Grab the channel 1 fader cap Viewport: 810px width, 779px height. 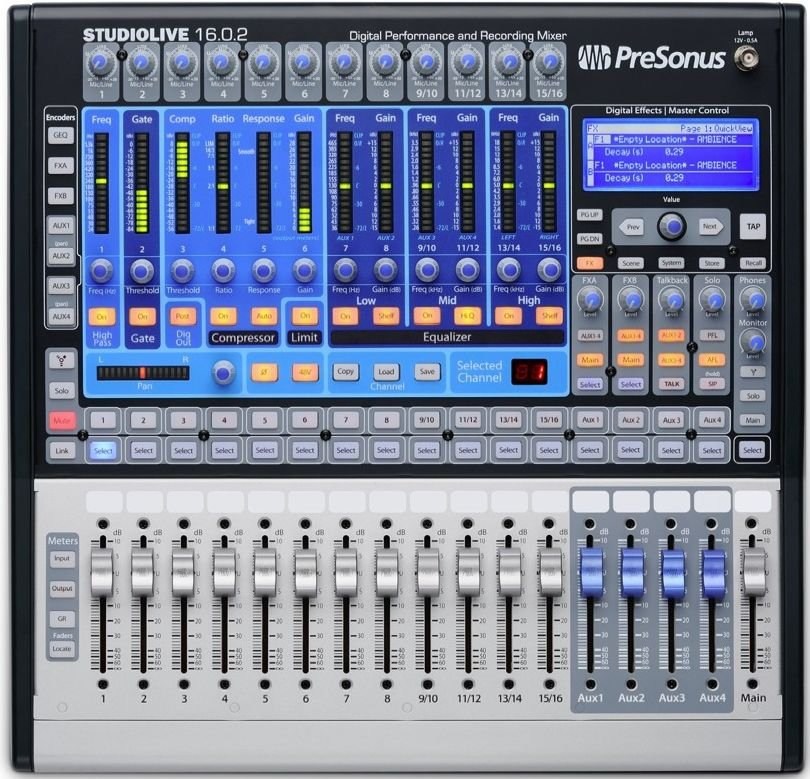pos(102,573)
